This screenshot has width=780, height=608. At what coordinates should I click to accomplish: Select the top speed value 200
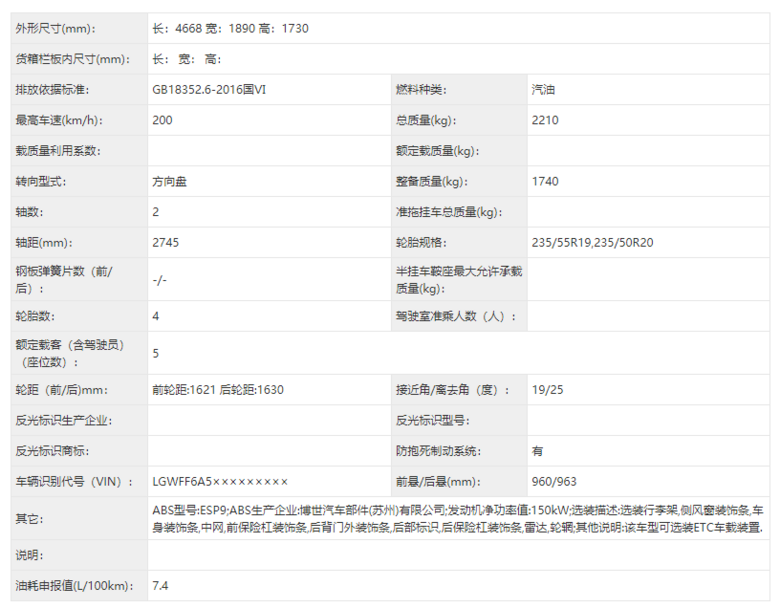(x=162, y=120)
